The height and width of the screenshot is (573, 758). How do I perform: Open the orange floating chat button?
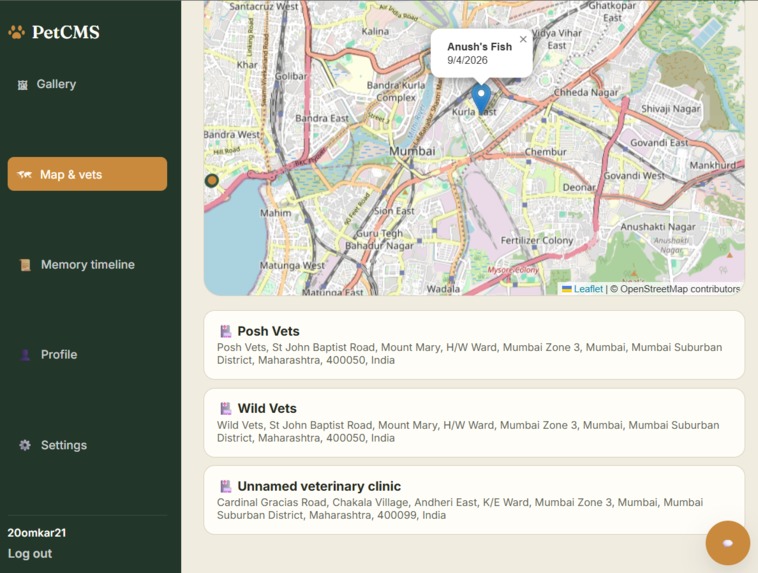pos(728,543)
